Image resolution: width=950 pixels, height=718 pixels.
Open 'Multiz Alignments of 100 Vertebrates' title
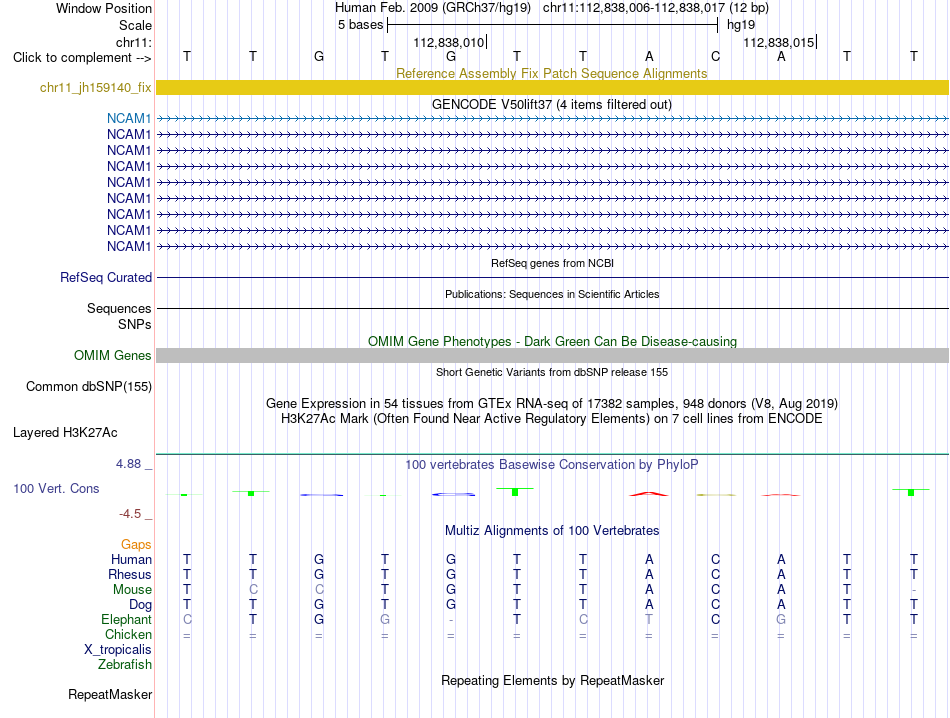pyautogui.click(x=552, y=531)
